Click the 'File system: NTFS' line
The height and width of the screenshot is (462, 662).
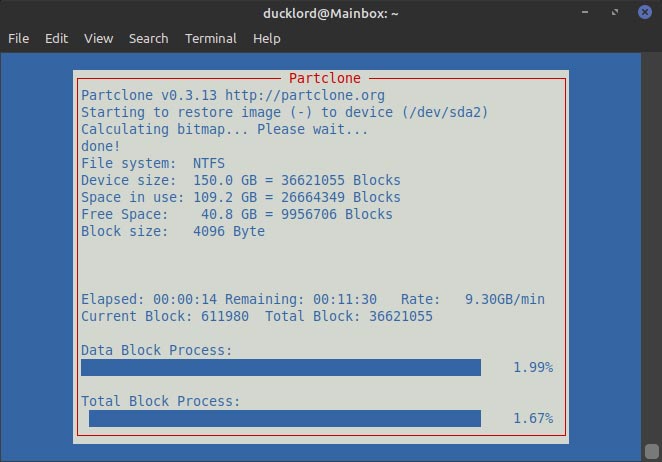coord(153,163)
